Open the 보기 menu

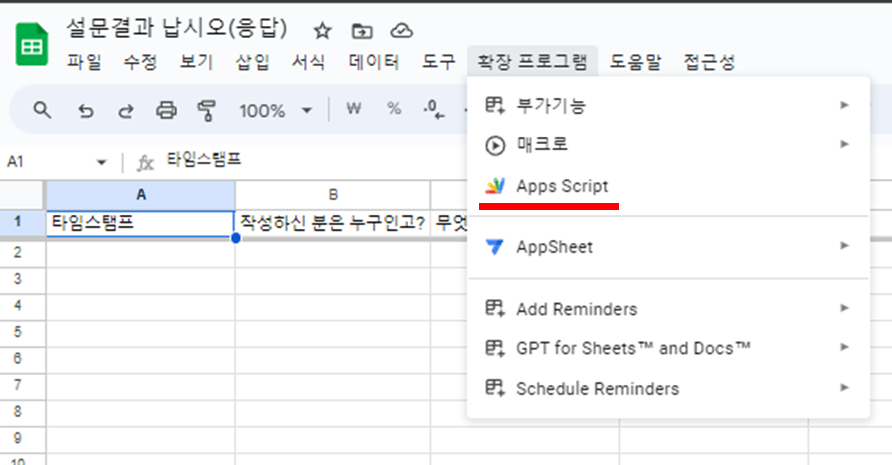196,61
